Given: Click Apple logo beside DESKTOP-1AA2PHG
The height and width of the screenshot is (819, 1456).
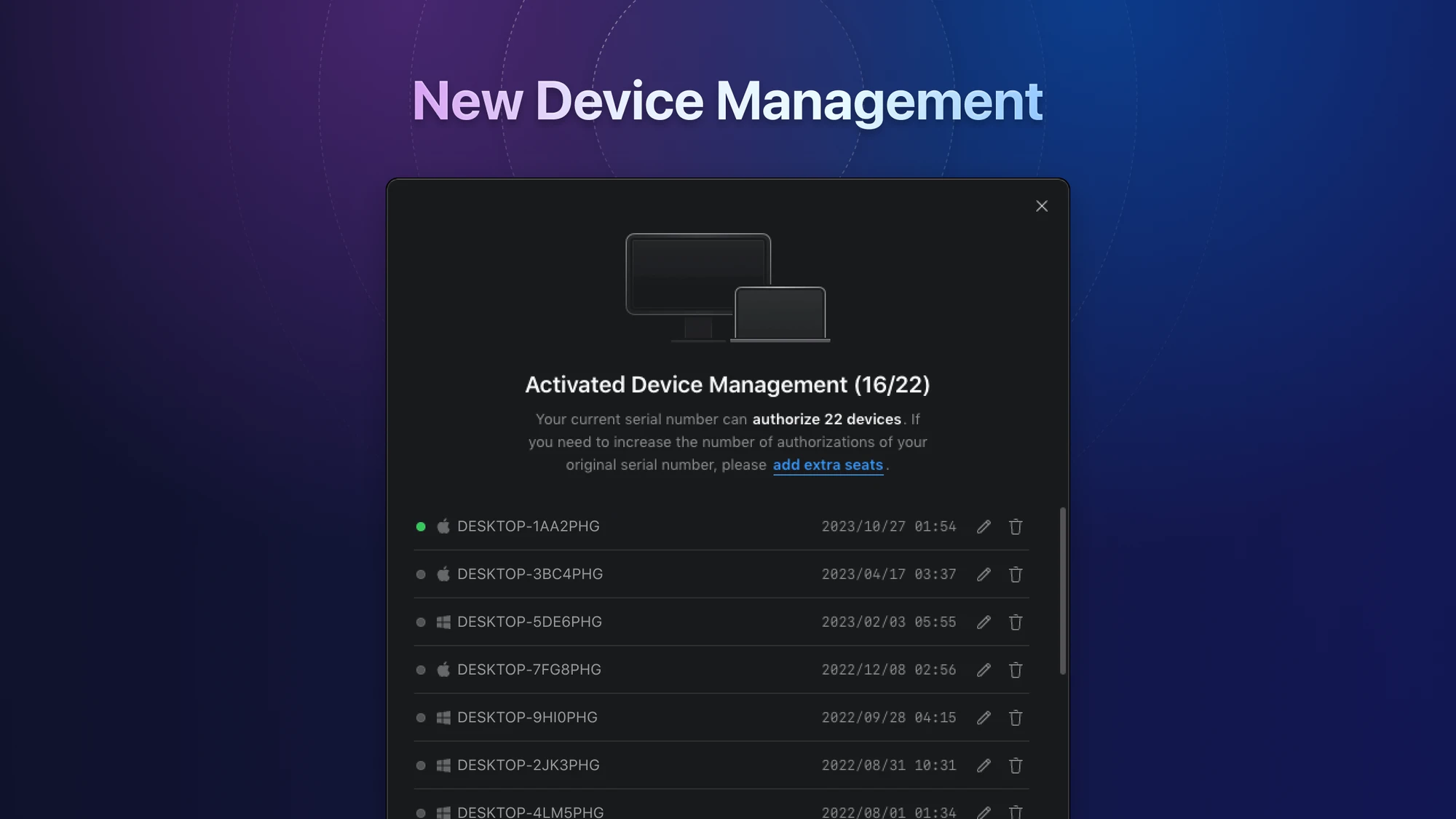Looking at the screenshot, I should pos(443,526).
